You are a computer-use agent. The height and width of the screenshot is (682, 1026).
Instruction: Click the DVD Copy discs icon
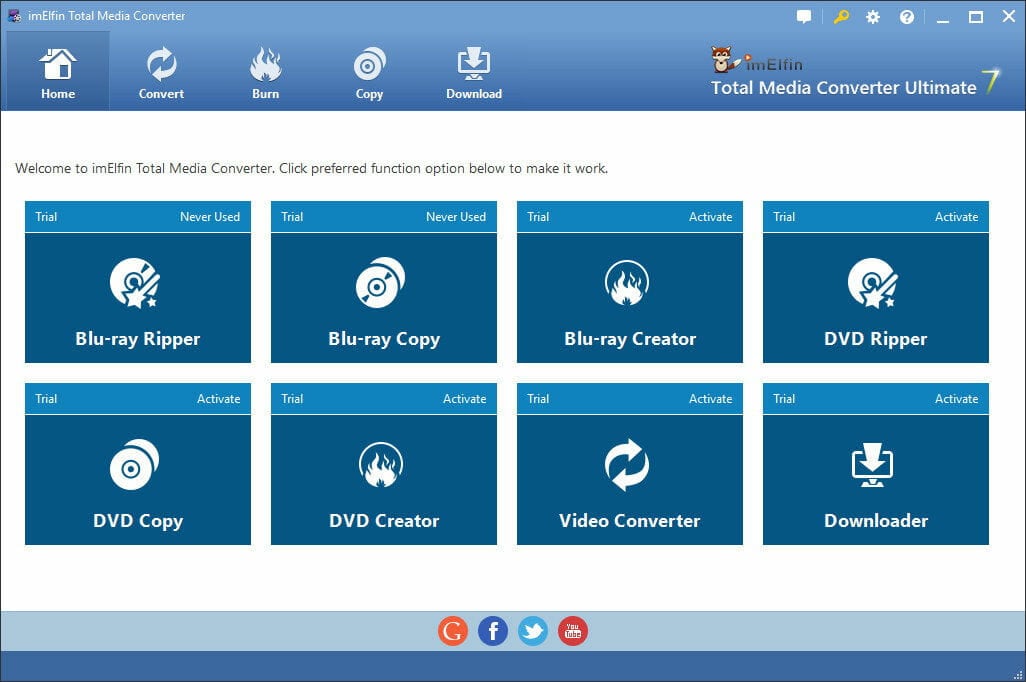[x=134, y=465]
